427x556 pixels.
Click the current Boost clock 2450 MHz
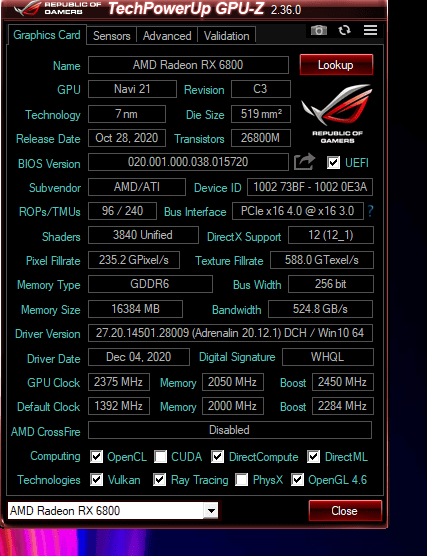343,382
